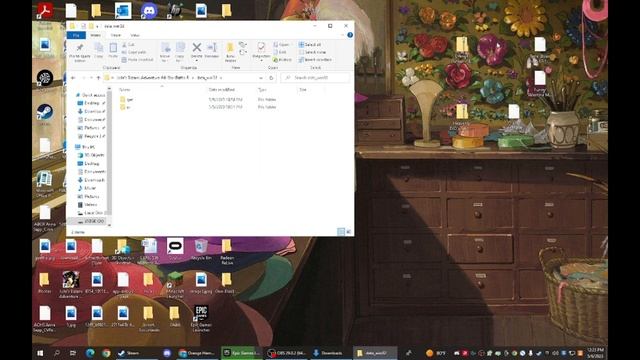
Task: Click the Refresh button in address bar
Action: pyautogui.click(x=271, y=78)
